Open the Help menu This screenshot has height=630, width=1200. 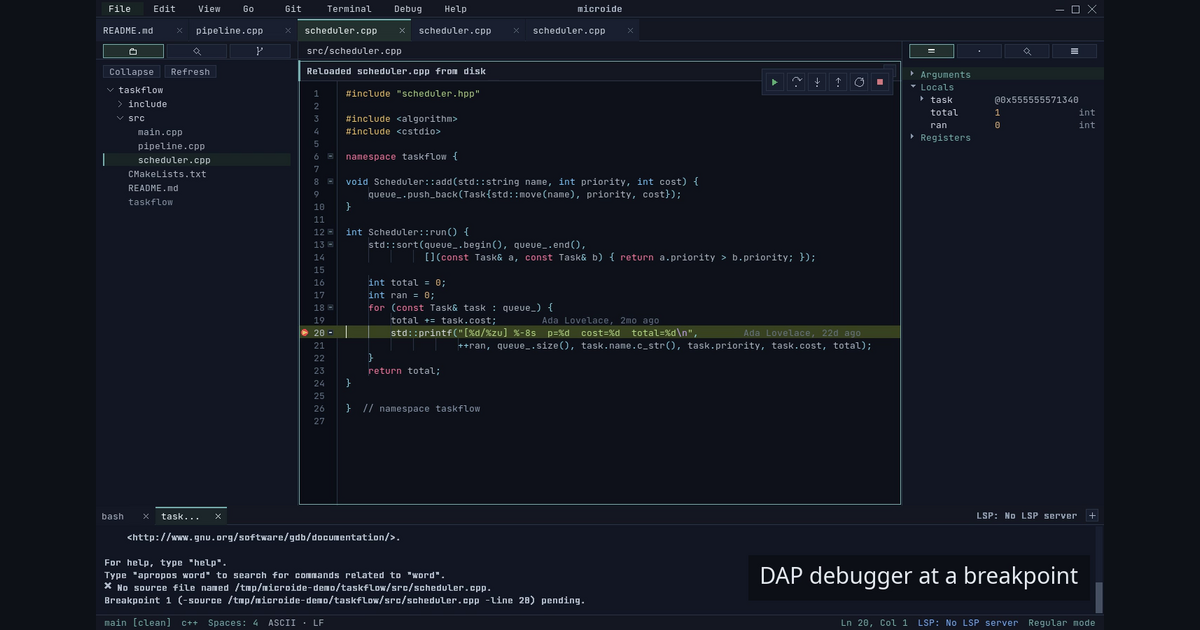coord(455,9)
